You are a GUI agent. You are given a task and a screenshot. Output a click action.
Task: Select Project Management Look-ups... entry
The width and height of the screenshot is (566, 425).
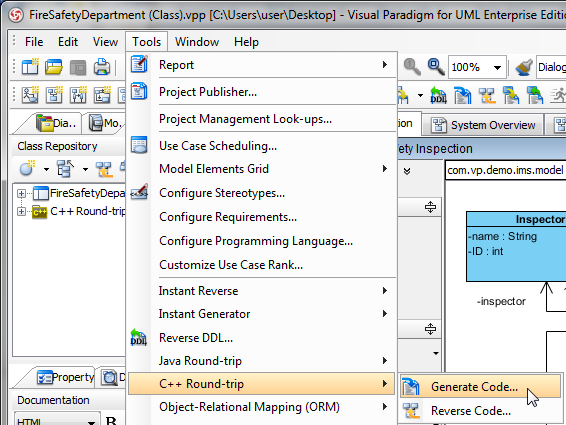click(x=262, y=119)
